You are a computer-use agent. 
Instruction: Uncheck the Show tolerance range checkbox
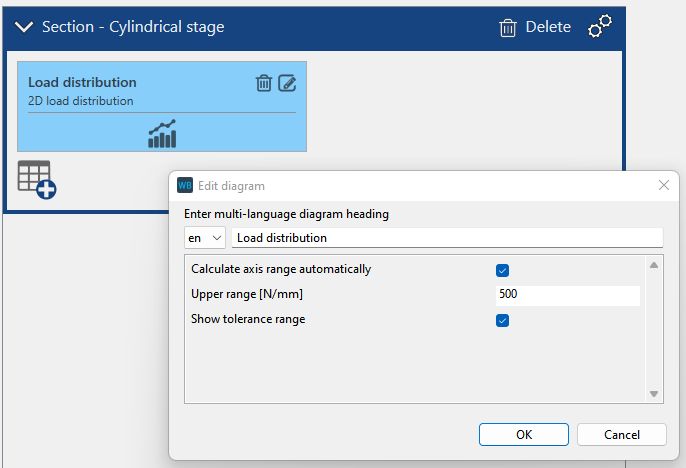503,320
